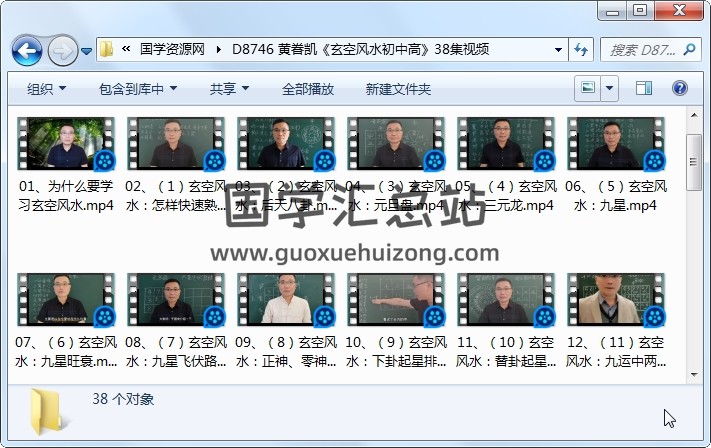Expand the view options dropdown arrow
This screenshot has height=448, width=711.
610,88
